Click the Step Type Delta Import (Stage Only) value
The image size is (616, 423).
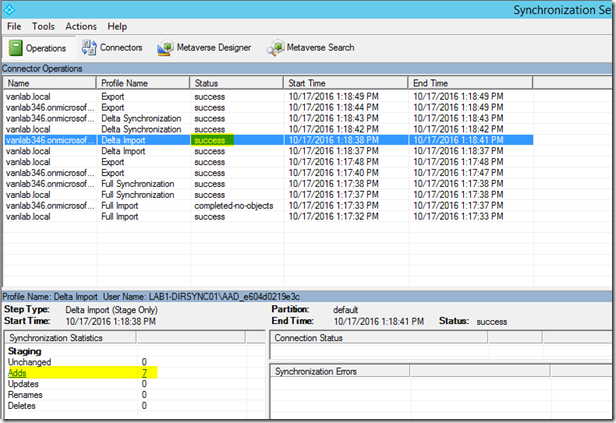pyautogui.click(x=112, y=310)
